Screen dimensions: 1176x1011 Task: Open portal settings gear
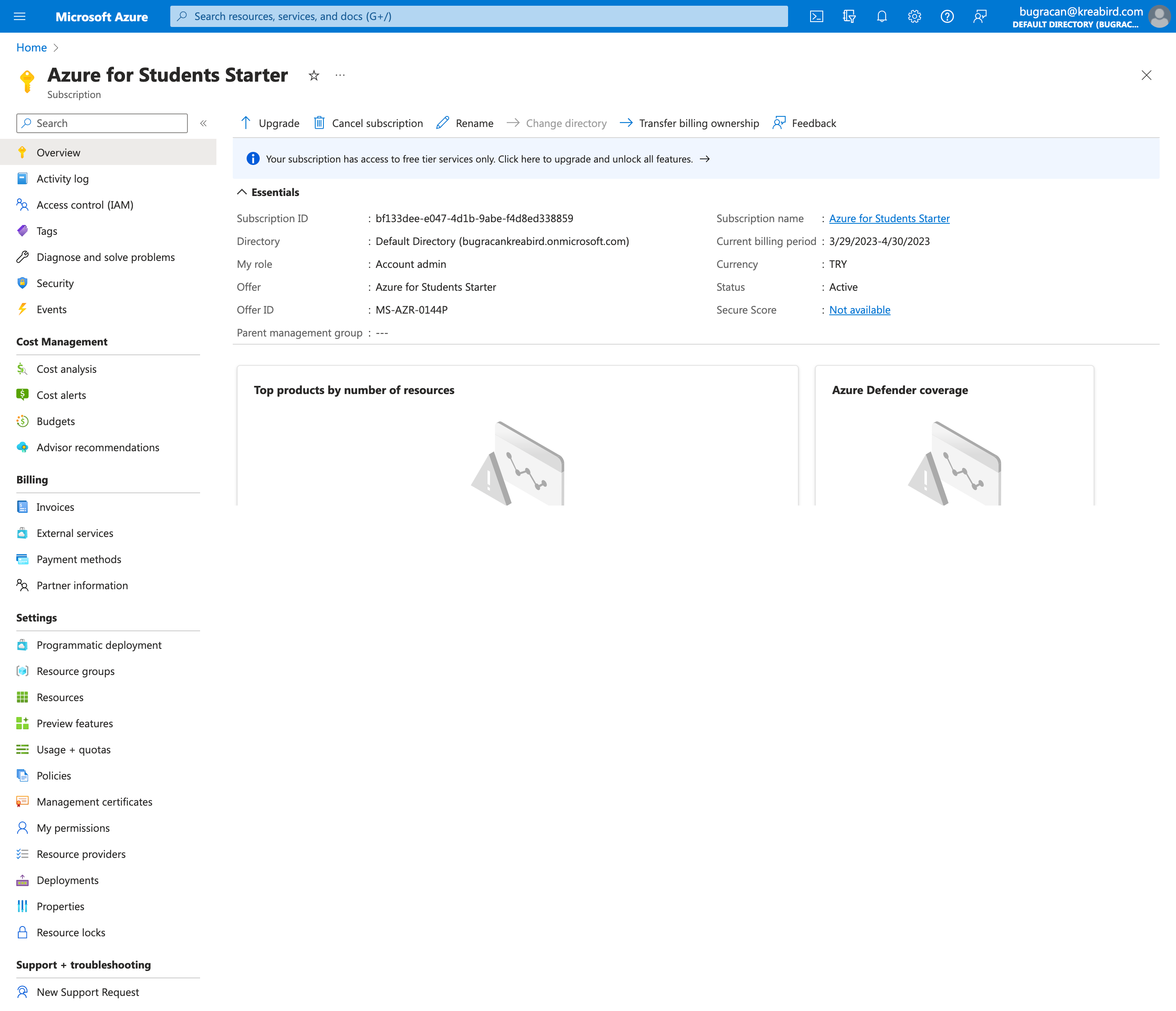click(x=914, y=16)
